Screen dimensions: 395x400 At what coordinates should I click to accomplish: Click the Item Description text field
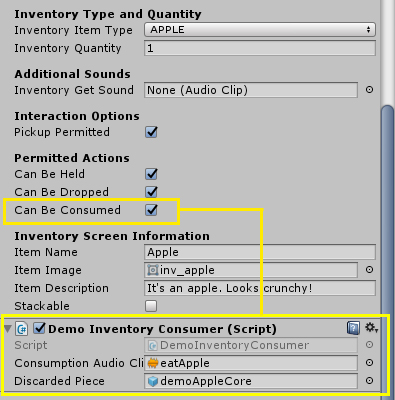(260, 288)
